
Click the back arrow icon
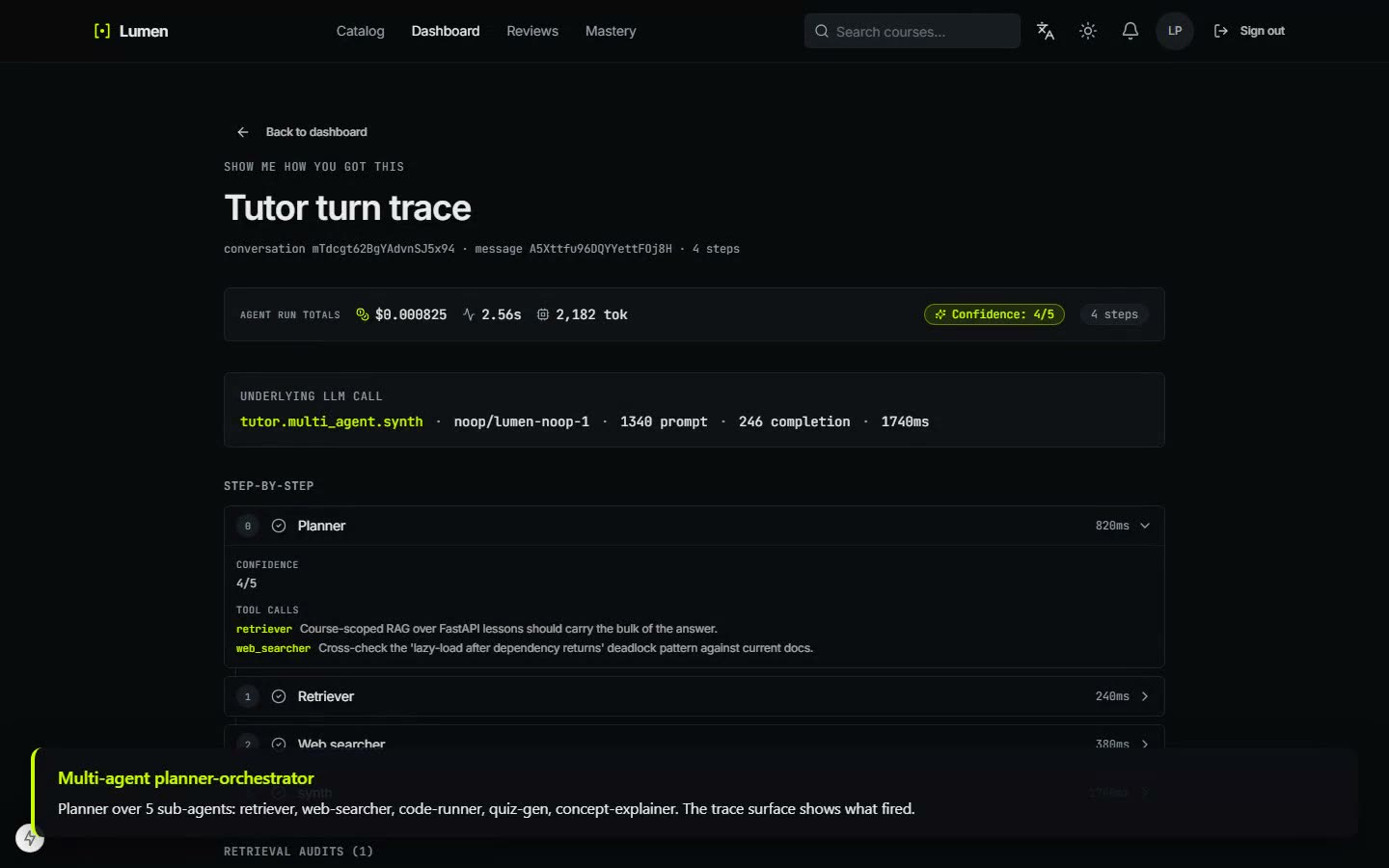[x=243, y=132]
